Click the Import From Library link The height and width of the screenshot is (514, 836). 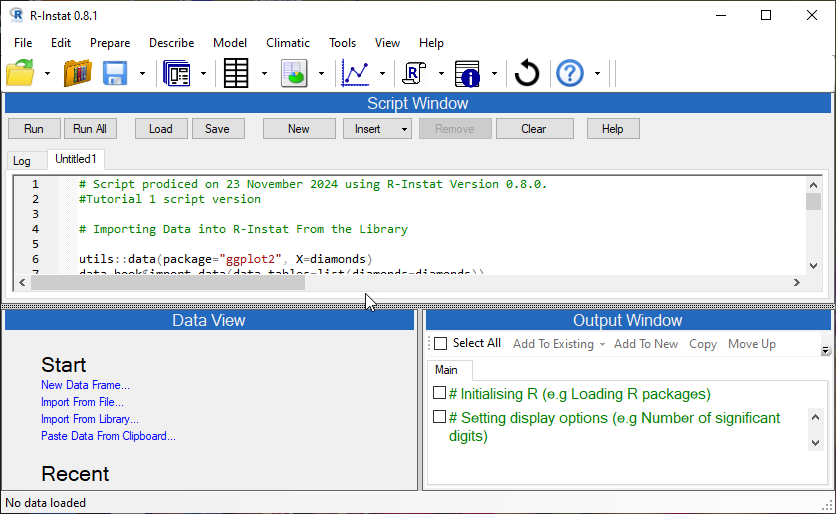pyautogui.click(x=90, y=419)
